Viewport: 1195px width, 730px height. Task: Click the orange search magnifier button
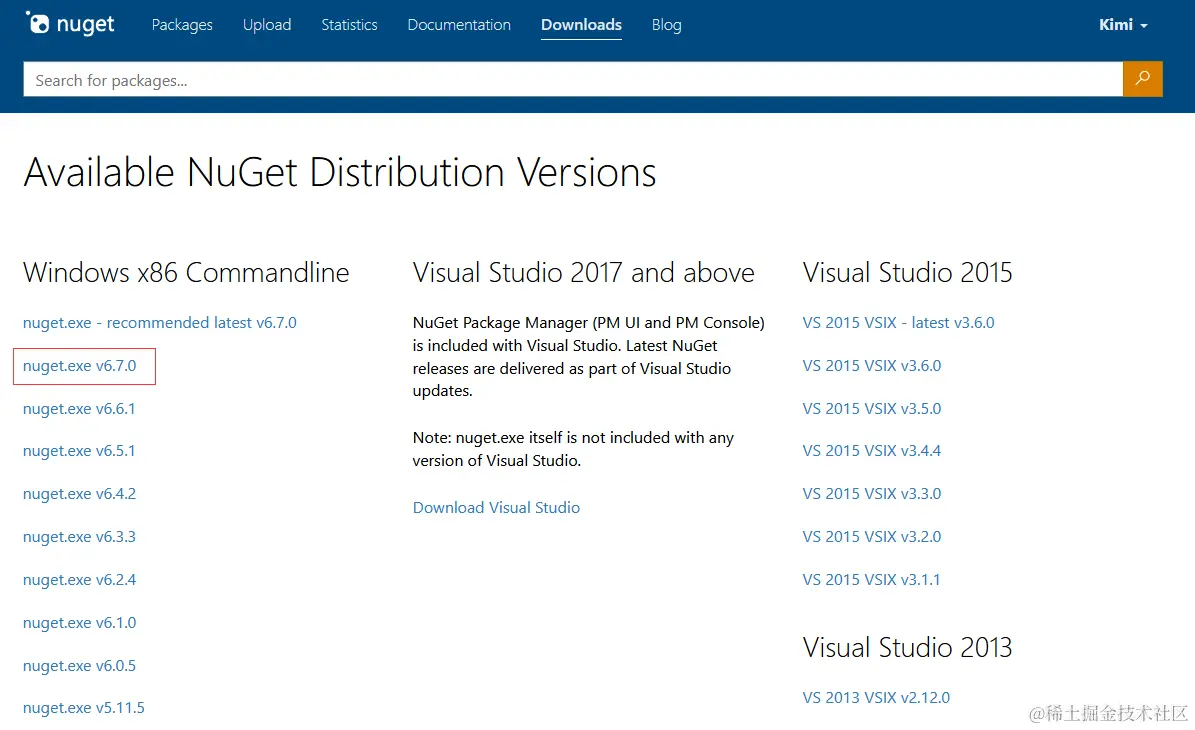point(1142,78)
